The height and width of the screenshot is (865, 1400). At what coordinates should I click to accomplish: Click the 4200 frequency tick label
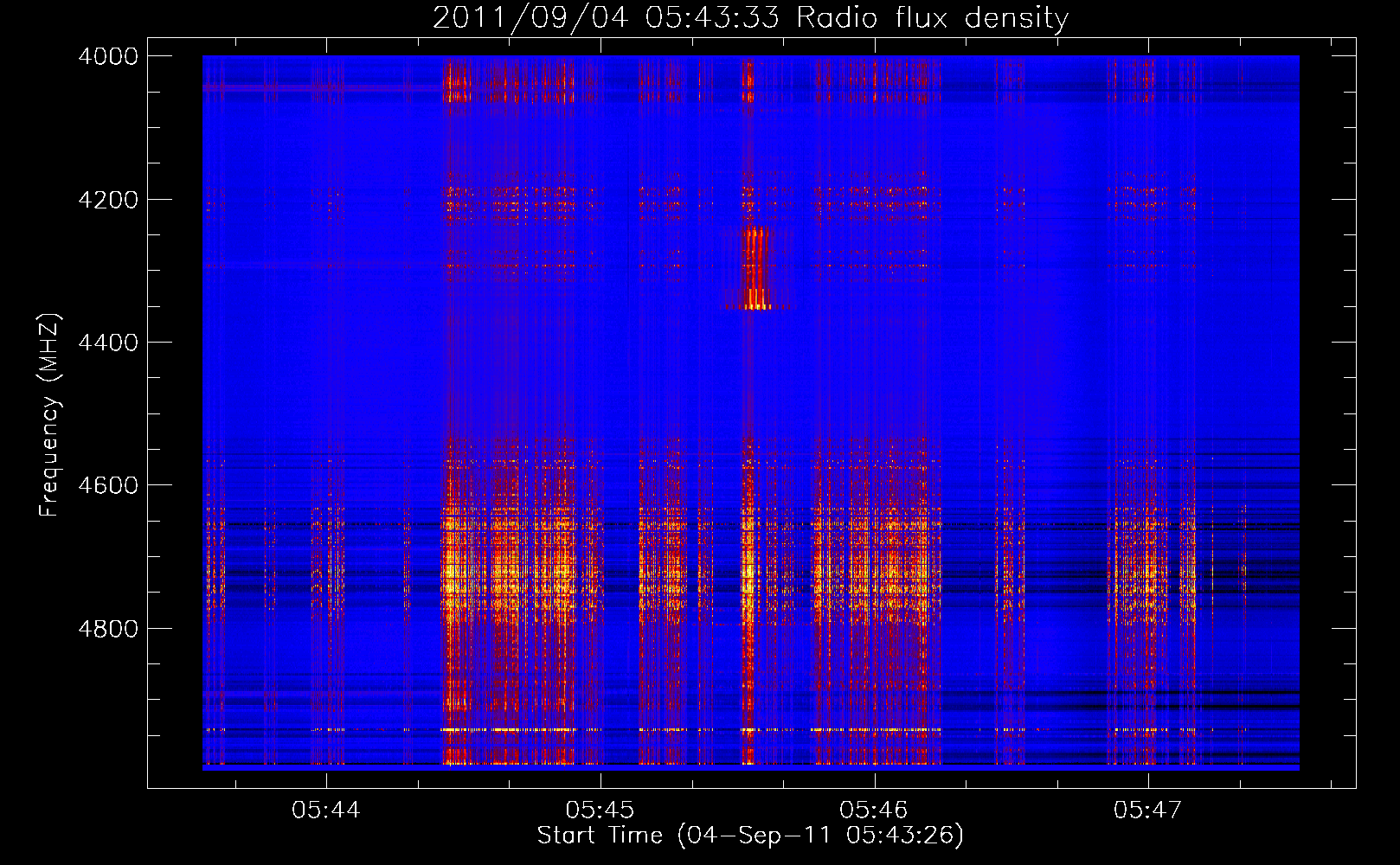tap(108, 200)
